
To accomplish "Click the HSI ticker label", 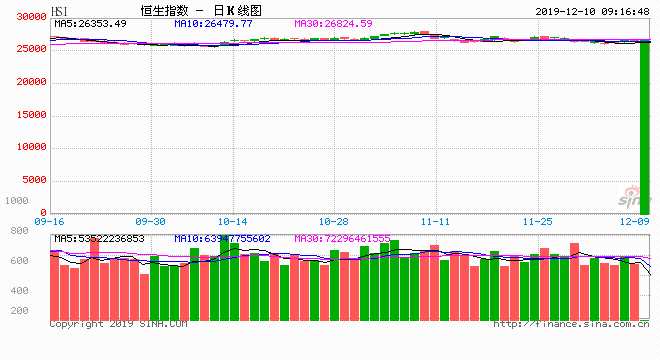I will (59, 11).
